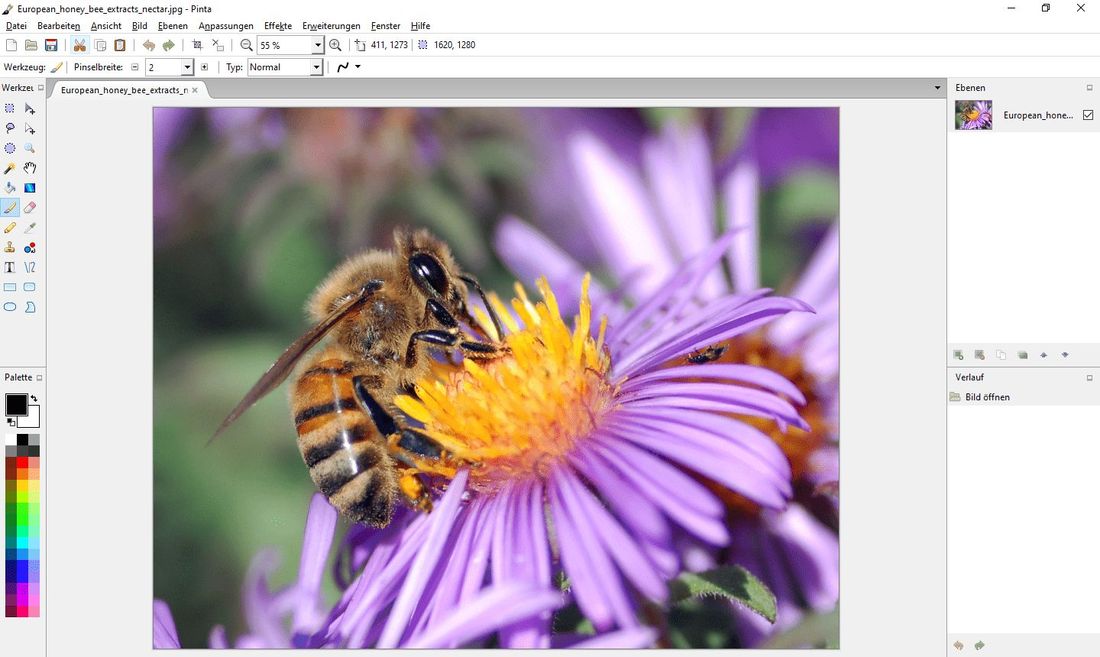This screenshot has height=657, width=1100.
Task: Toggle visibility checkbox of European_hone layer
Action: click(x=1088, y=115)
